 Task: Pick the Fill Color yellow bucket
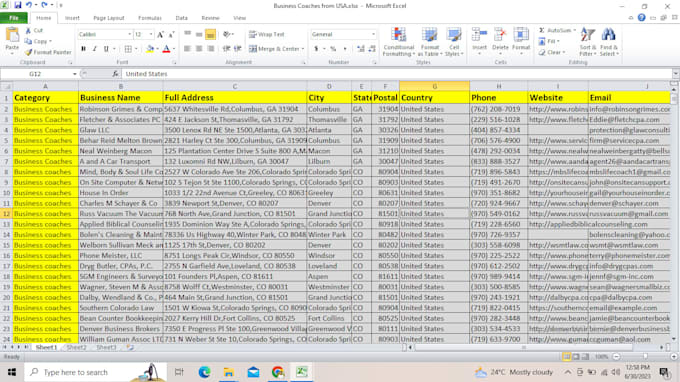150,49
